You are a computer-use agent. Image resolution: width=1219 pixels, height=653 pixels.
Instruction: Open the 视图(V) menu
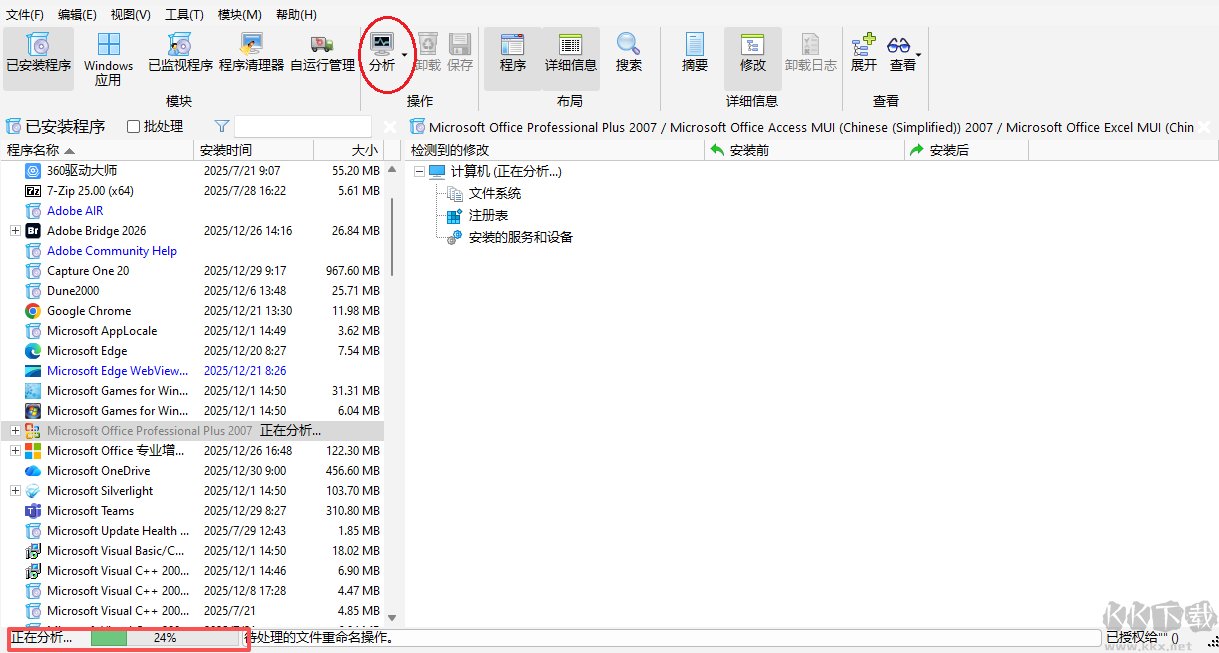(x=130, y=14)
